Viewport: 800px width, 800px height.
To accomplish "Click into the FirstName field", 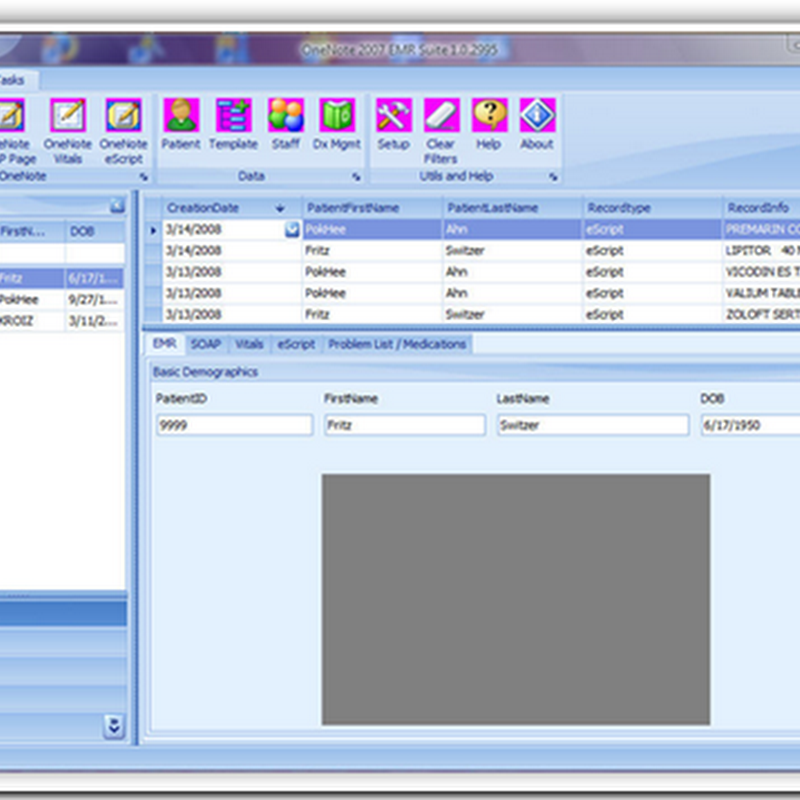I will pos(405,425).
